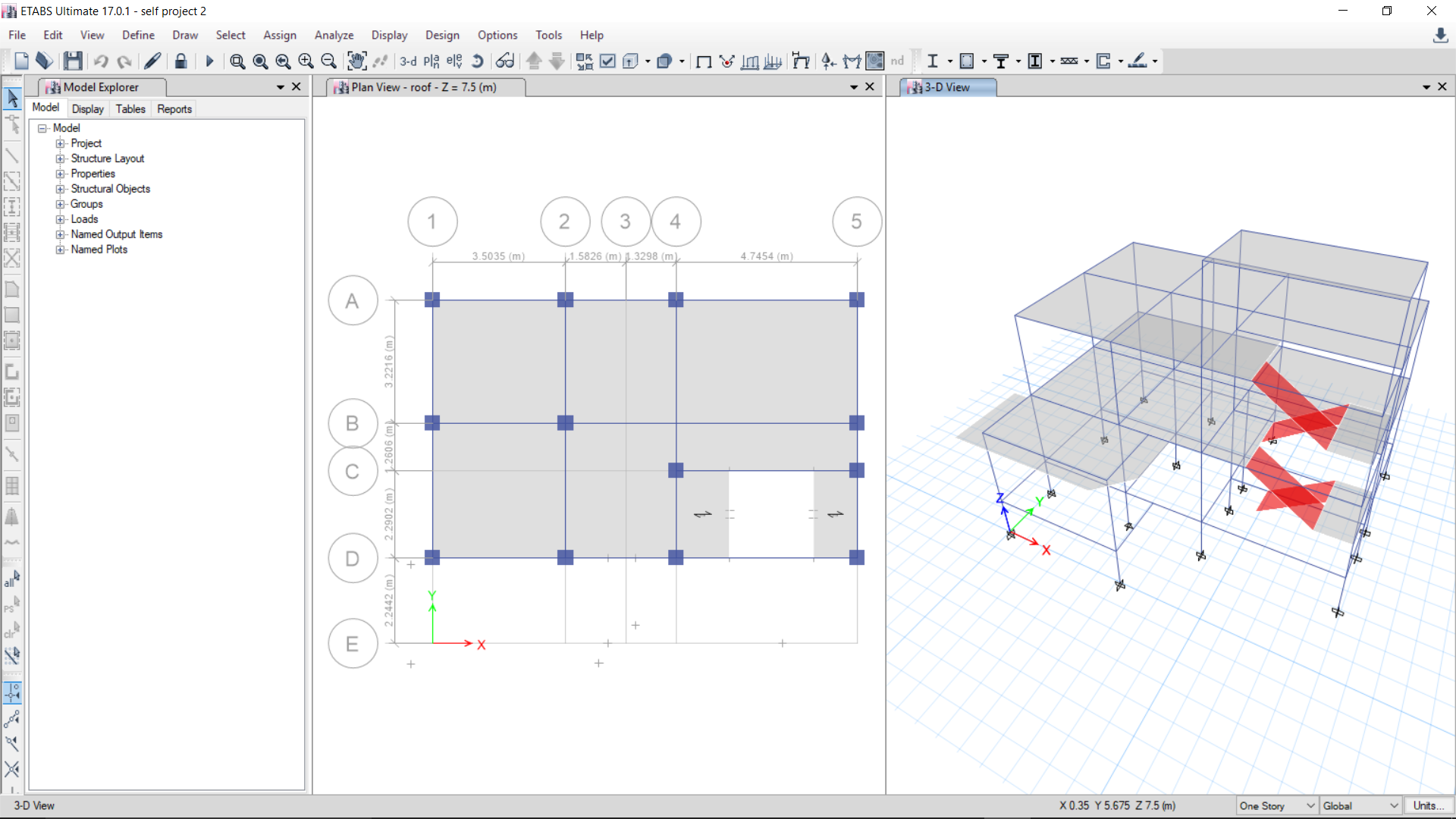This screenshot has height=819, width=1456.
Task: Collapse the Model root node
Action: (x=42, y=128)
